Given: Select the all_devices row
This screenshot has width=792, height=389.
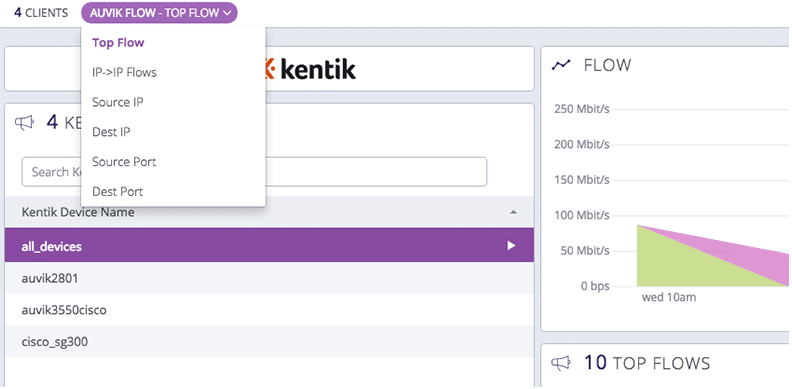Looking at the screenshot, I should click(x=269, y=246).
